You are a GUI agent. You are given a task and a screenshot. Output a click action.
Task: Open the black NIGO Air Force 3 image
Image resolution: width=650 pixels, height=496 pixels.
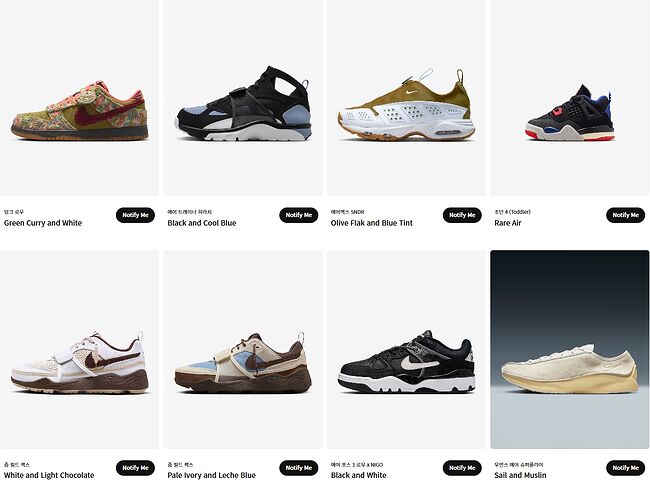pyautogui.click(x=406, y=349)
